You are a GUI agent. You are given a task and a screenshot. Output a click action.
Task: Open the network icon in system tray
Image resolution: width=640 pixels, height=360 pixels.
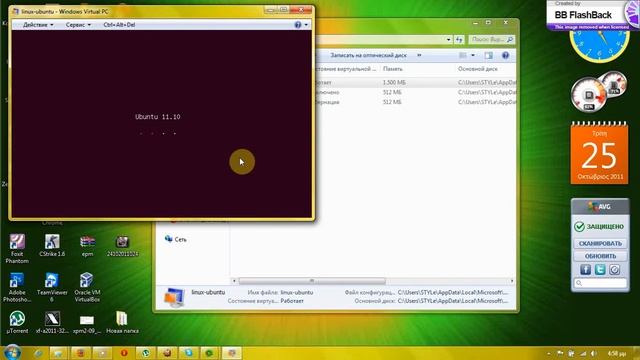[x=583, y=353]
